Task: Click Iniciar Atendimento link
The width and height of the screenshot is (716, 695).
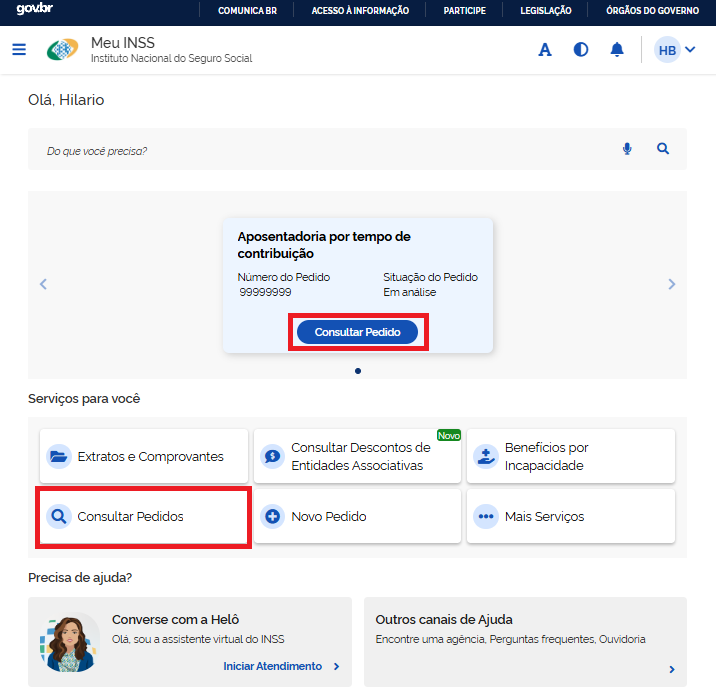Action: (x=272, y=666)
